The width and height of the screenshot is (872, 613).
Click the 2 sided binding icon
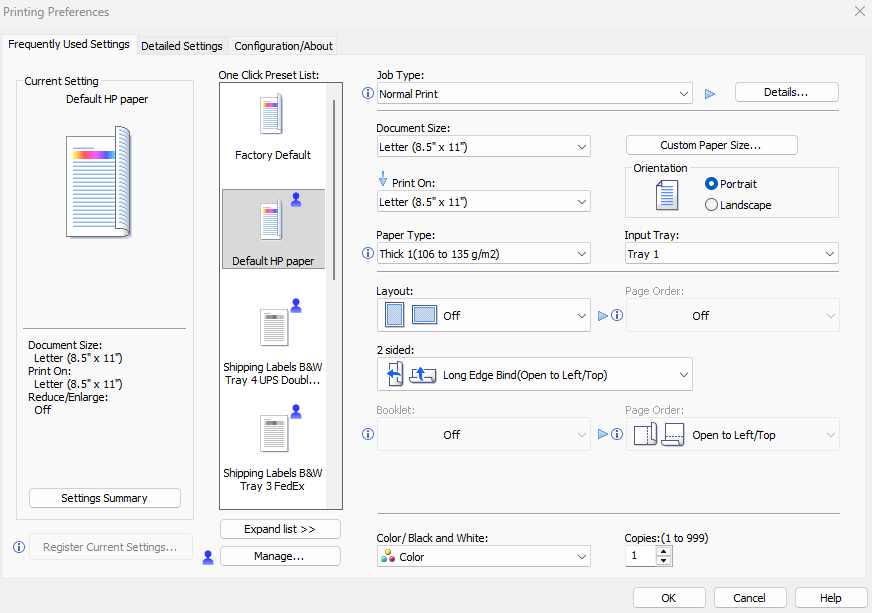398,374
